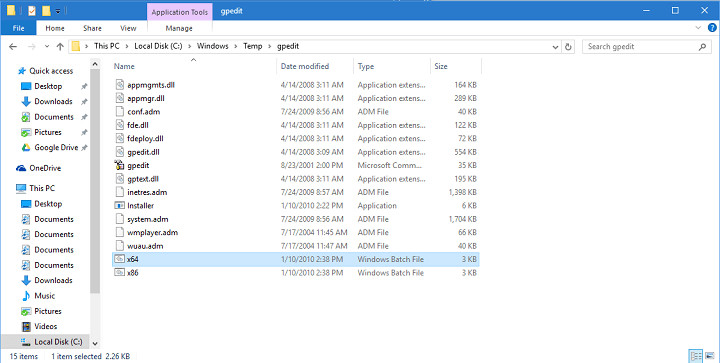This screenshot has height=363, width=720.
Task: Select the x86 batch file icon
Action: (x=119, y=273)
